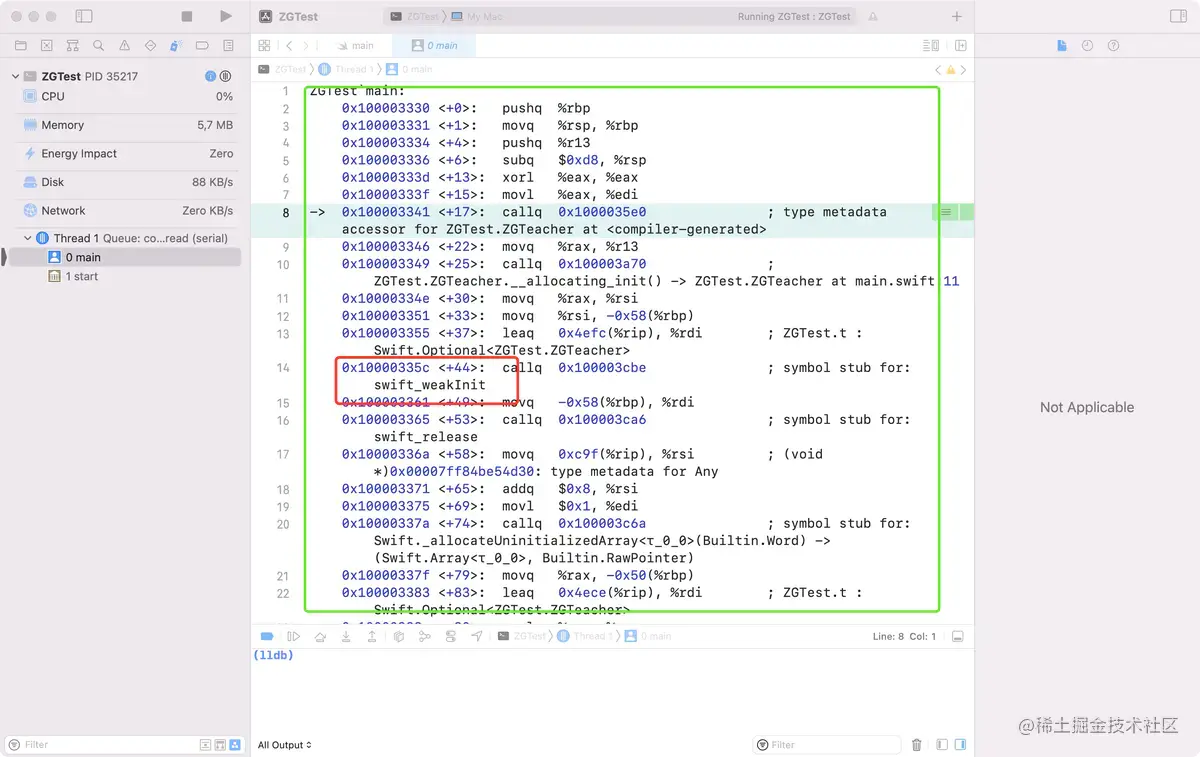Toggle breakpoints activation in debug bar
The image size is (1200, 757).
coord(267,636)
